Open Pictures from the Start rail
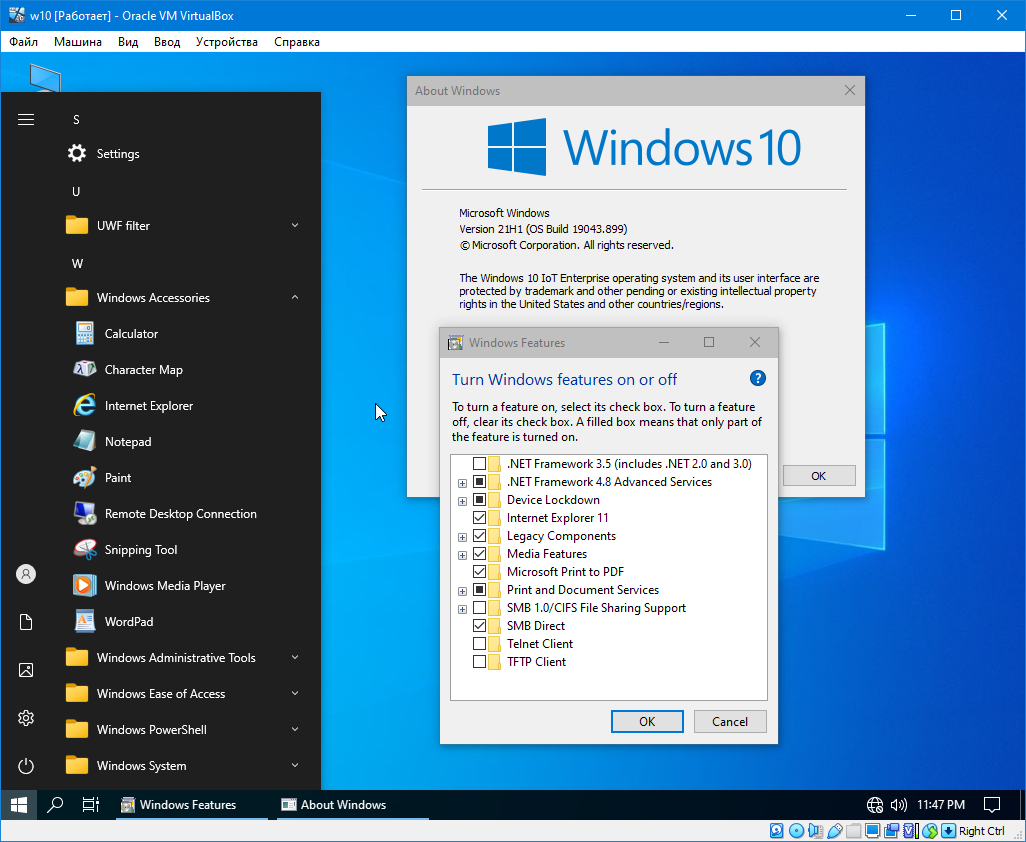 (26, 670)
